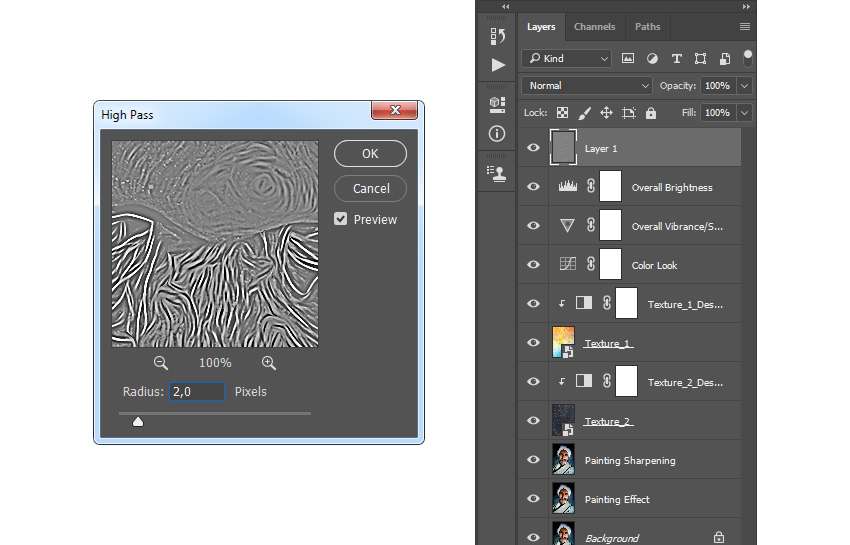The width and height of the screenshot is (850, 545).
Task: Open the Normal blend mode dropdown
Action: tap(587, 86)
